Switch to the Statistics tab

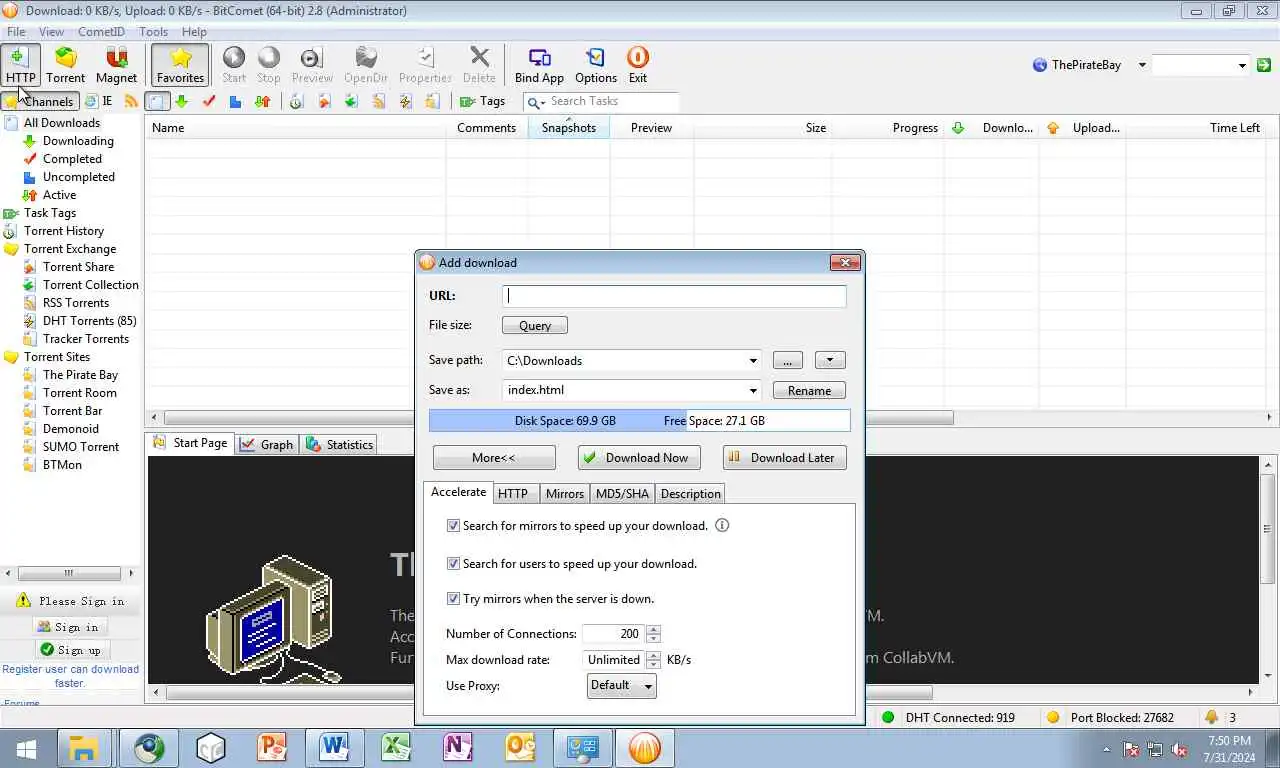click(x=340, y=444)
